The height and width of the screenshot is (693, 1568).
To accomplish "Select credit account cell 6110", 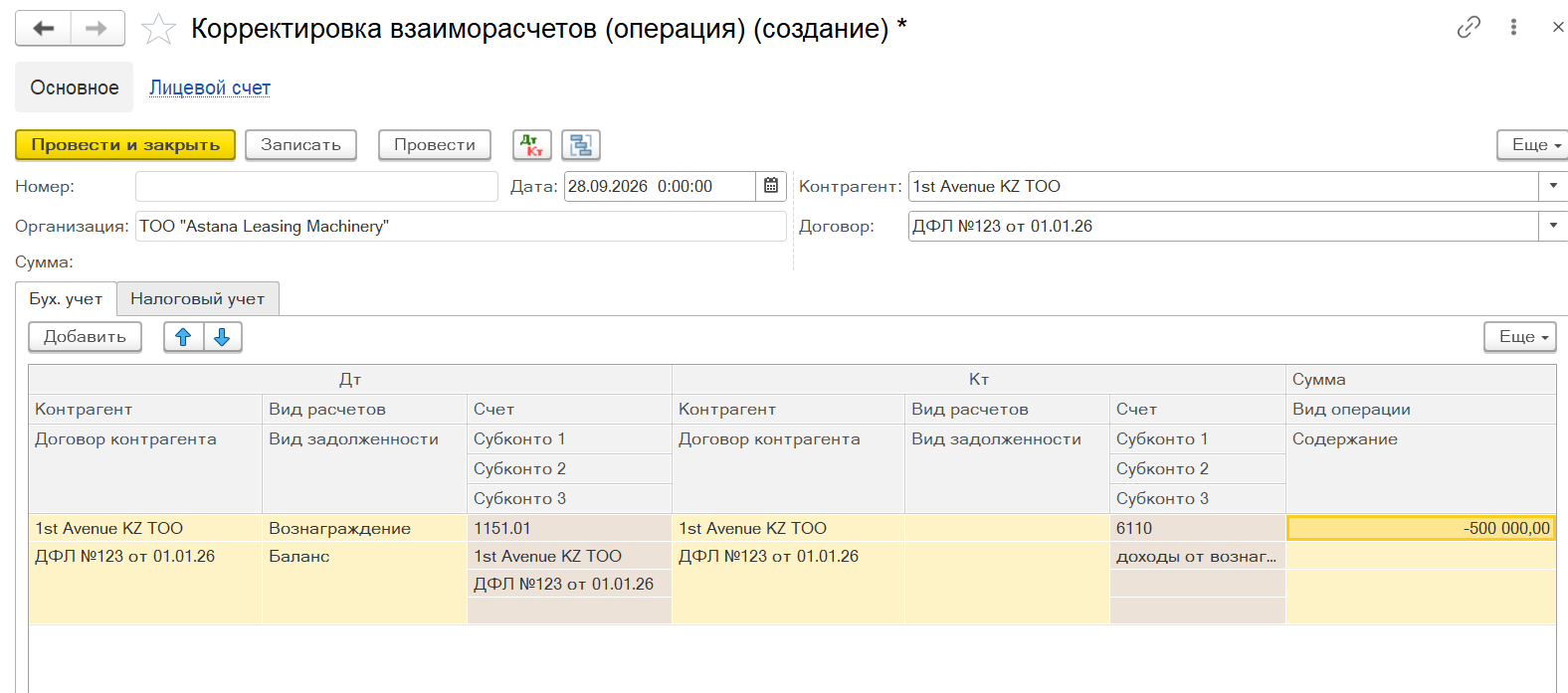I will [x=1198, y=528].
